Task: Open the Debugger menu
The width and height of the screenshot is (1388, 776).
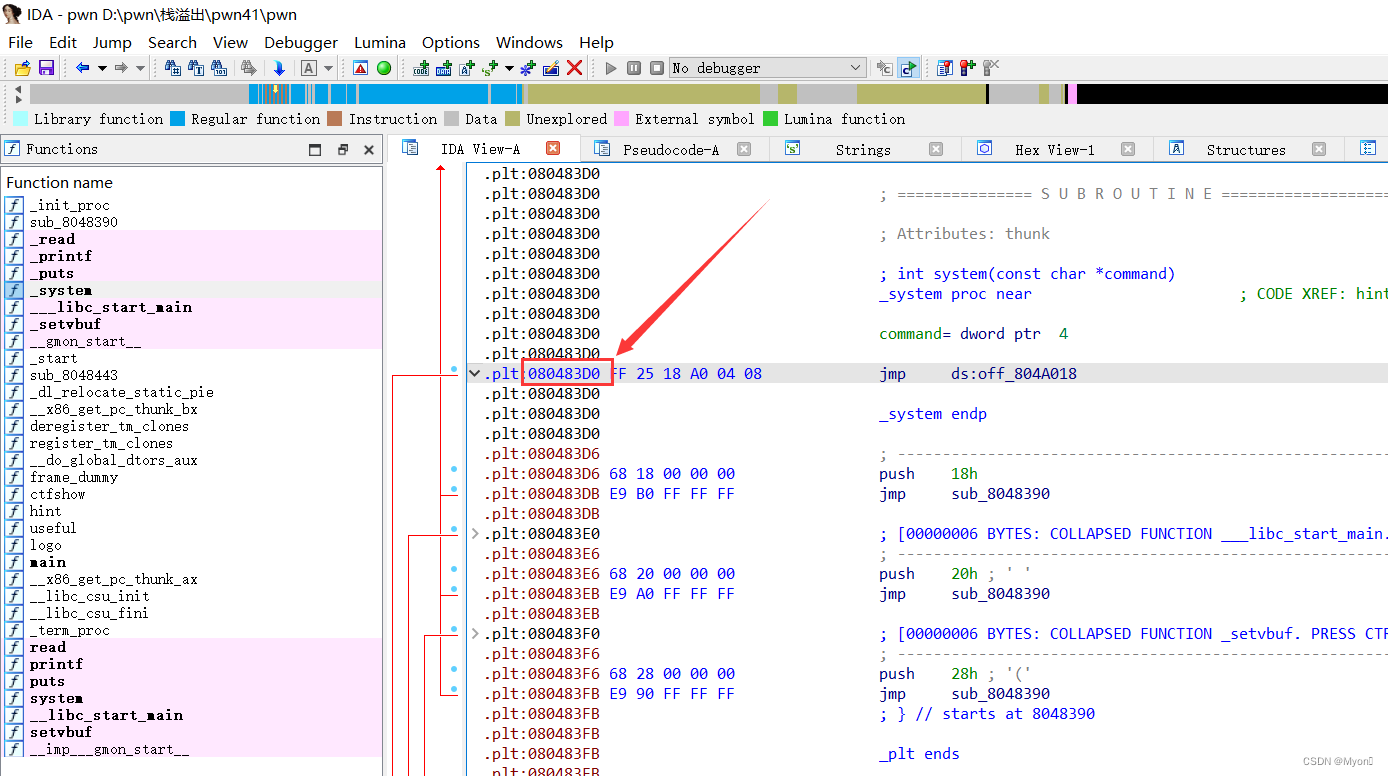Action: tap(300, 42)
